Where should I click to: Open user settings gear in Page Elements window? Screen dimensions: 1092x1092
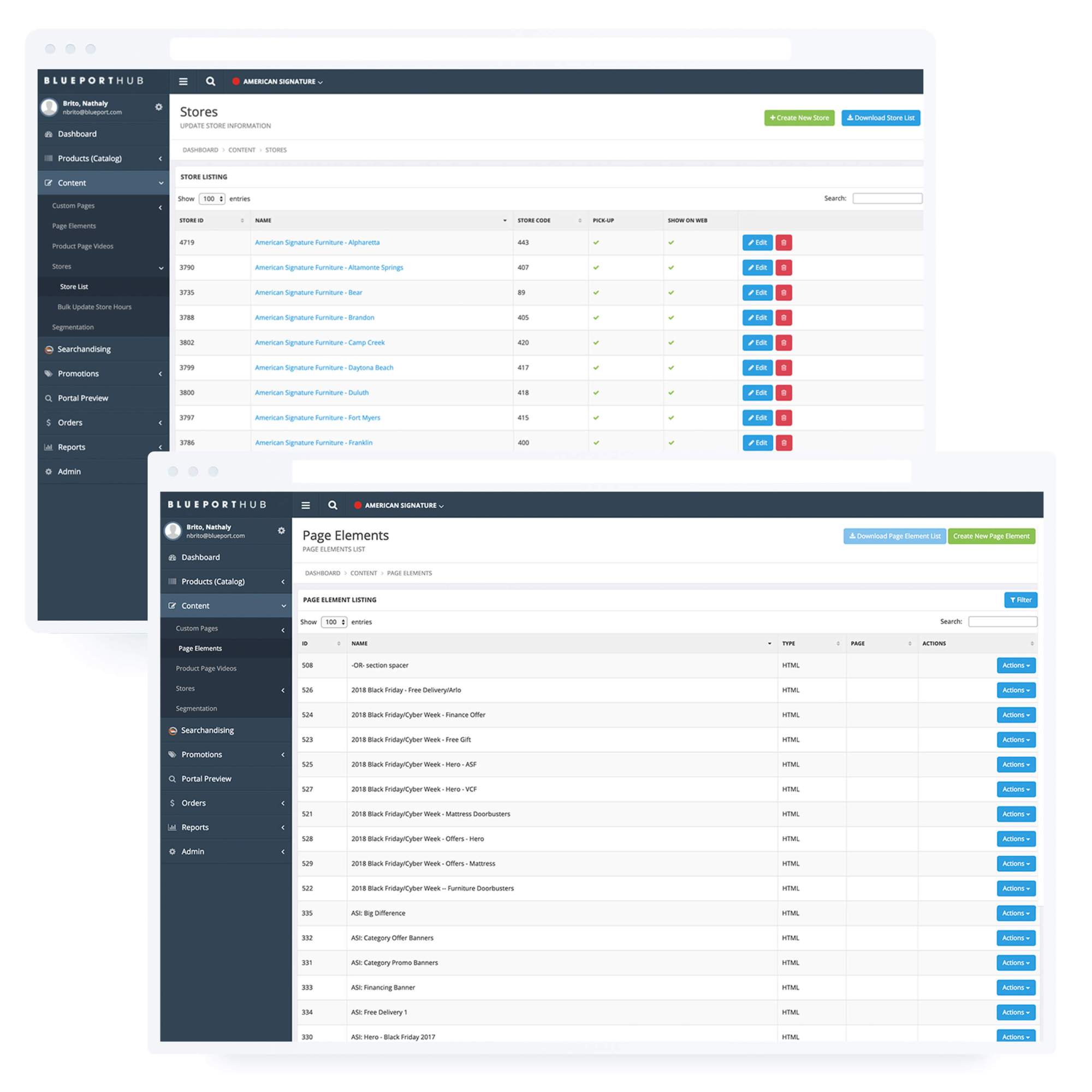[x=282, y=530]
